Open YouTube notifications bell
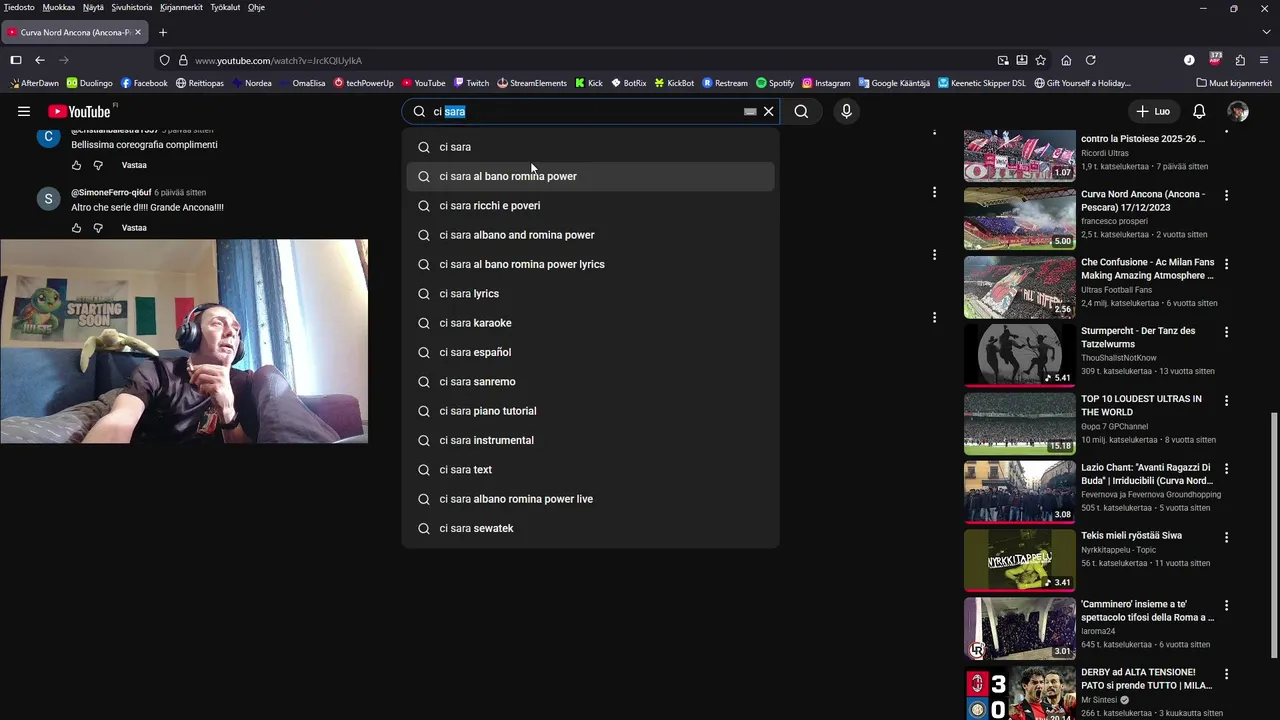 coord(1199,112)
